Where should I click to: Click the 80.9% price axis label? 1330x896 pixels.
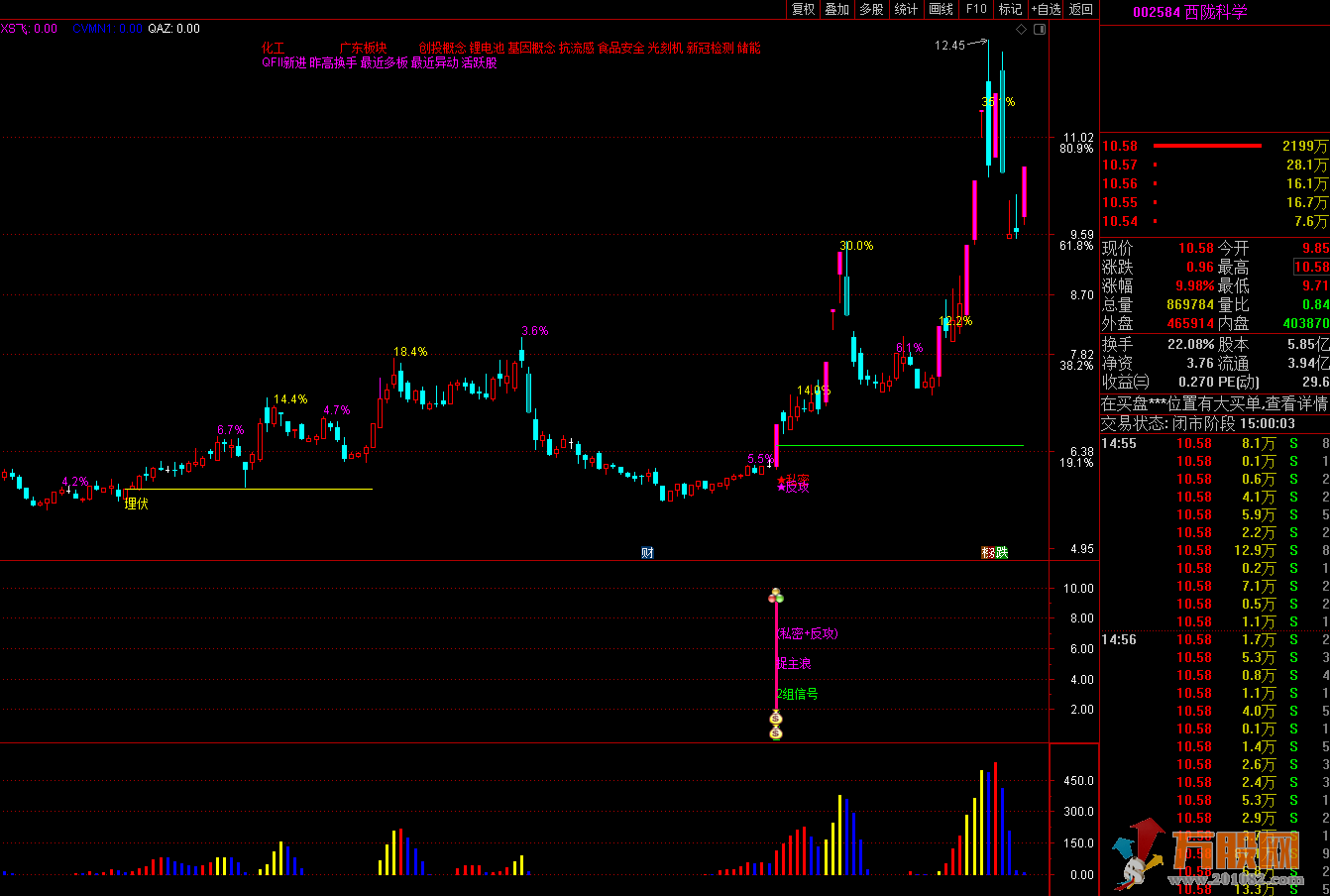pyautogui.click(x=1076, y=148)
